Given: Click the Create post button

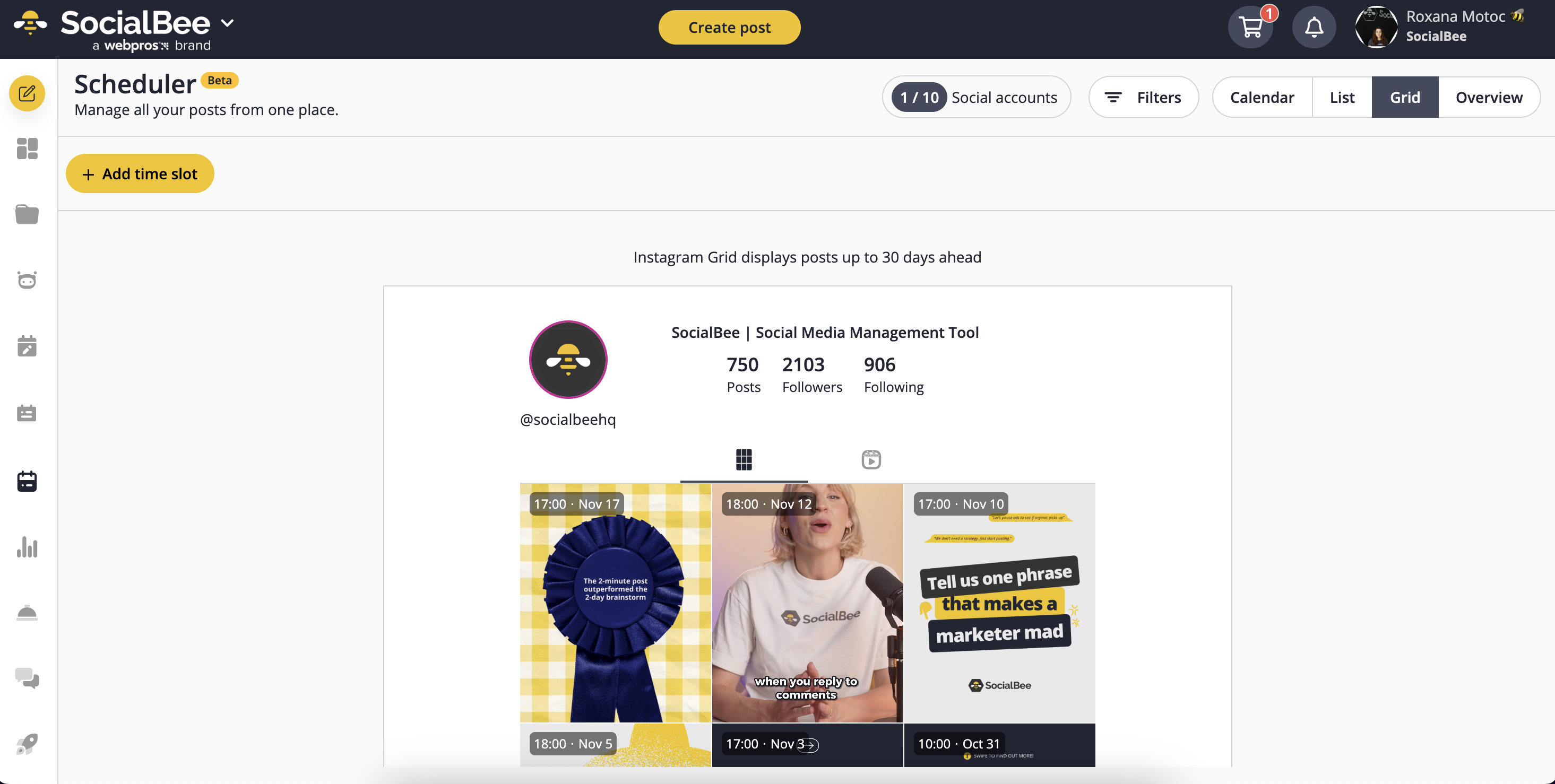Looking at the screenshot, I should pos(729,27).
